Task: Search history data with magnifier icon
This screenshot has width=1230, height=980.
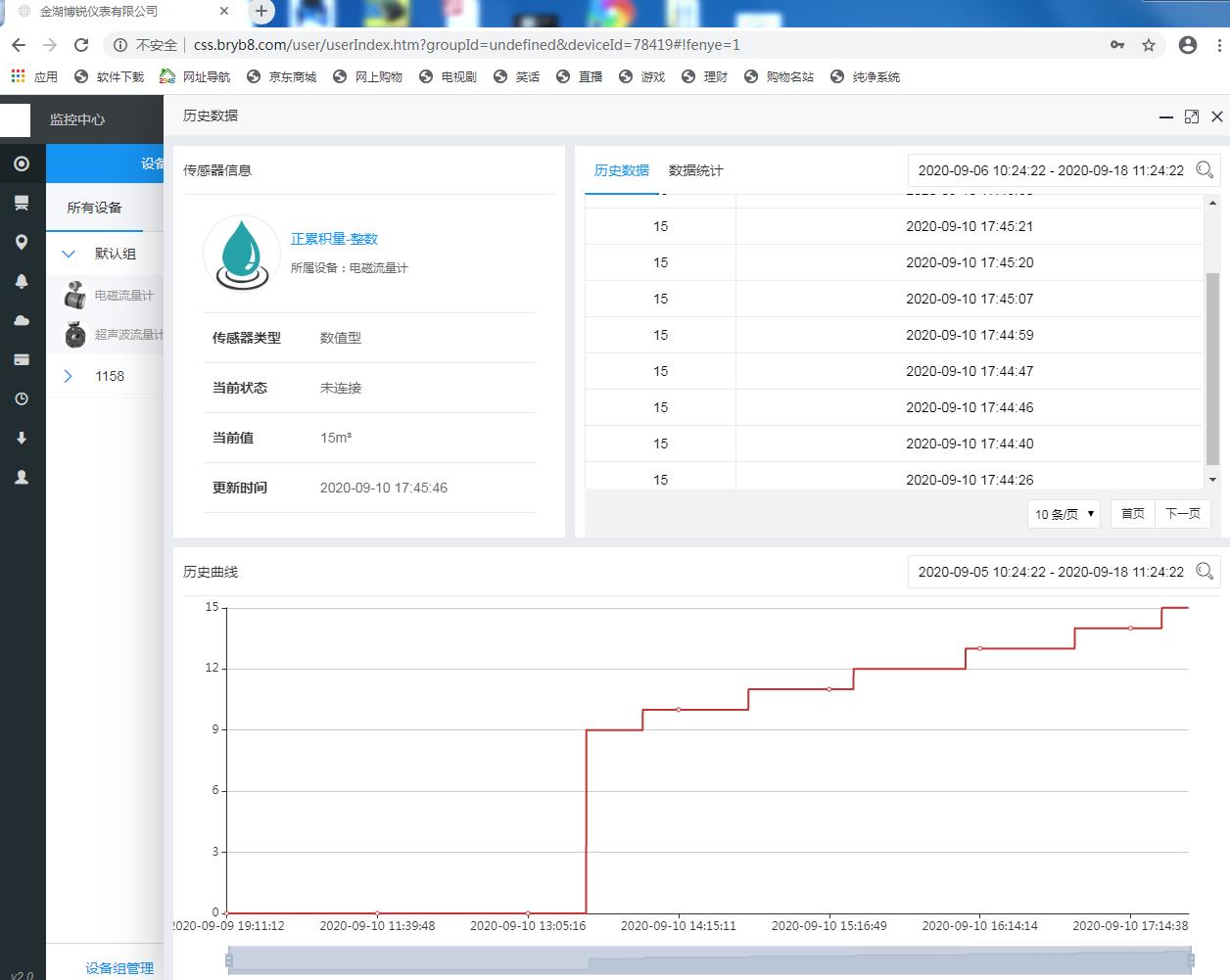Action: point(1205,170)
